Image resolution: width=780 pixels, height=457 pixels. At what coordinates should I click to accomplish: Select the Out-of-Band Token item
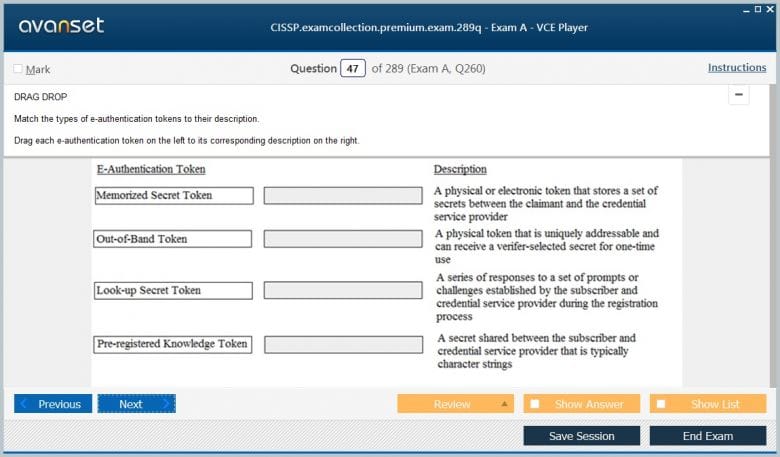pyautogui.click(x=172, y=239)
